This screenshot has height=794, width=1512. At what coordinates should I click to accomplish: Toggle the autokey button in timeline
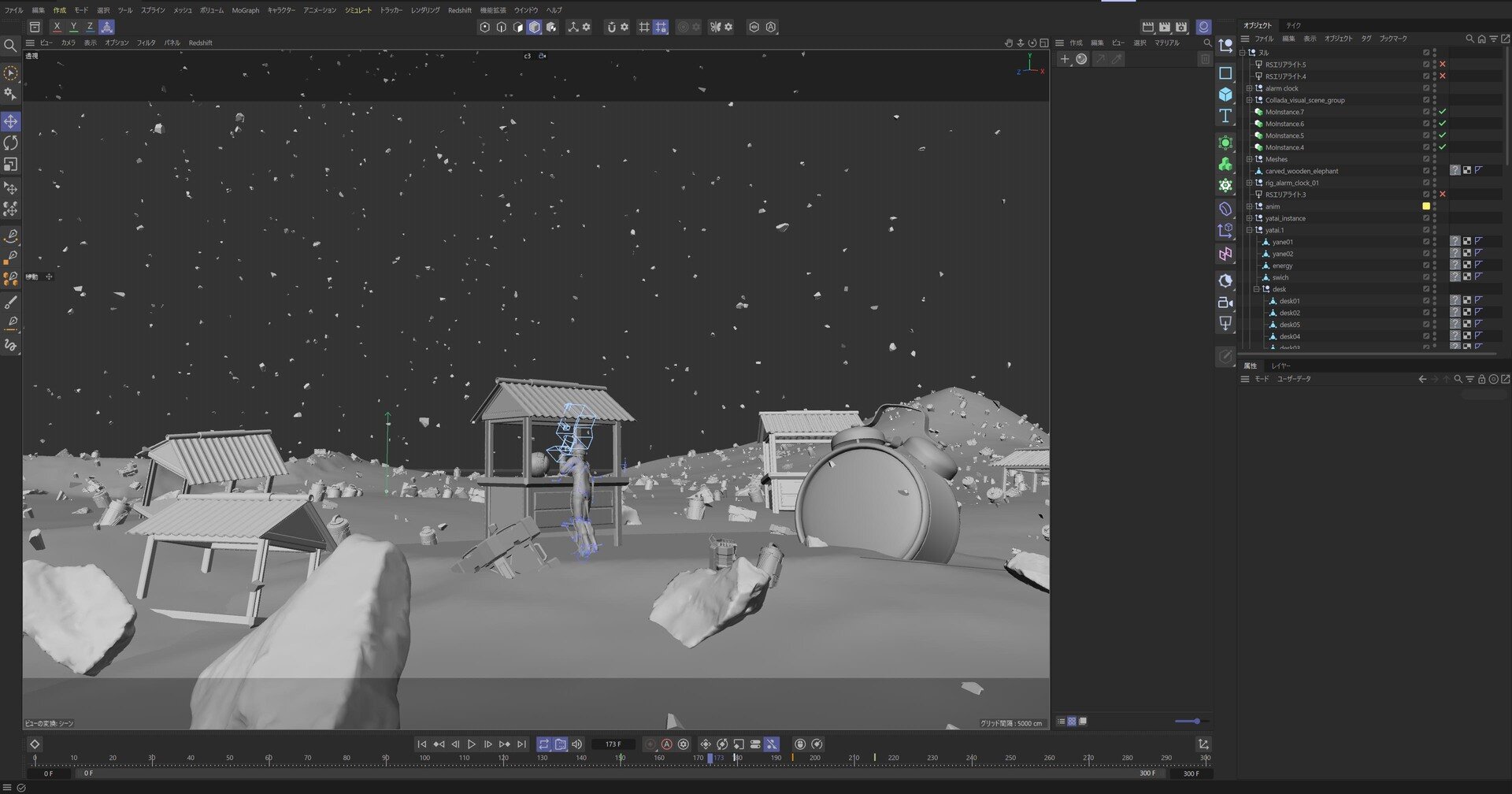tap(666, 744)
